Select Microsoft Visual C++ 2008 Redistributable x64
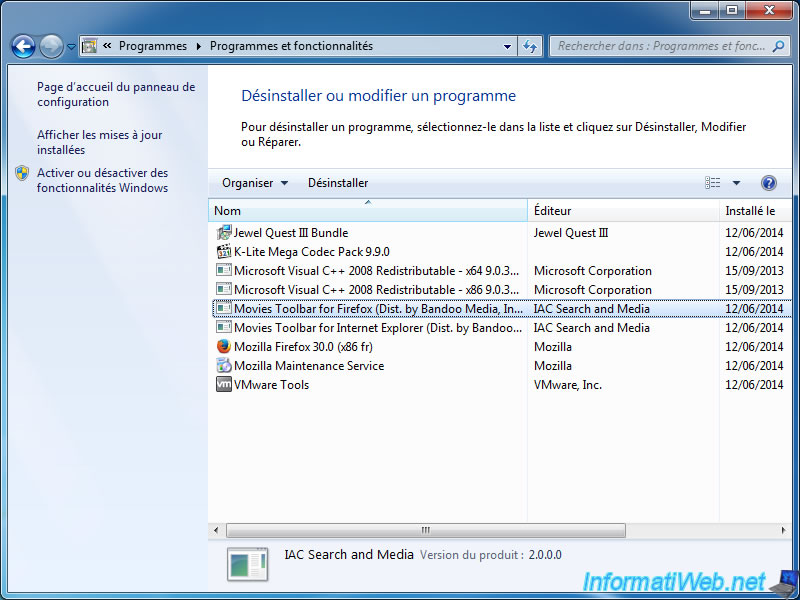 (500, 270)
